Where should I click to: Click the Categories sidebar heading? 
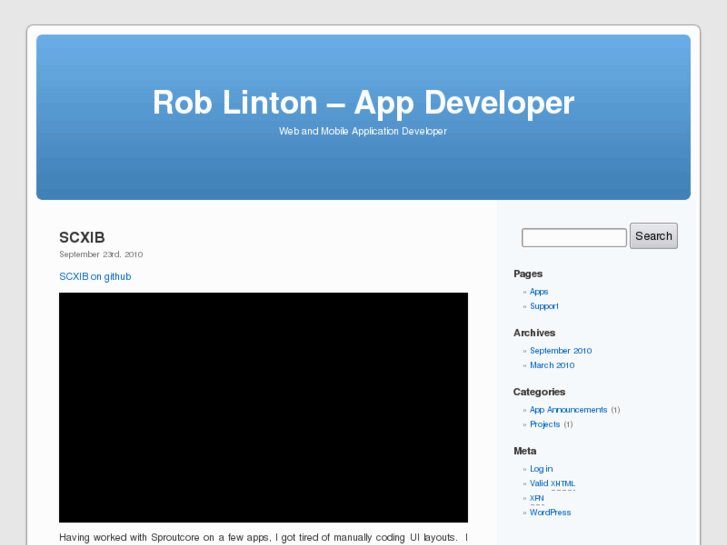pos(539,392)
